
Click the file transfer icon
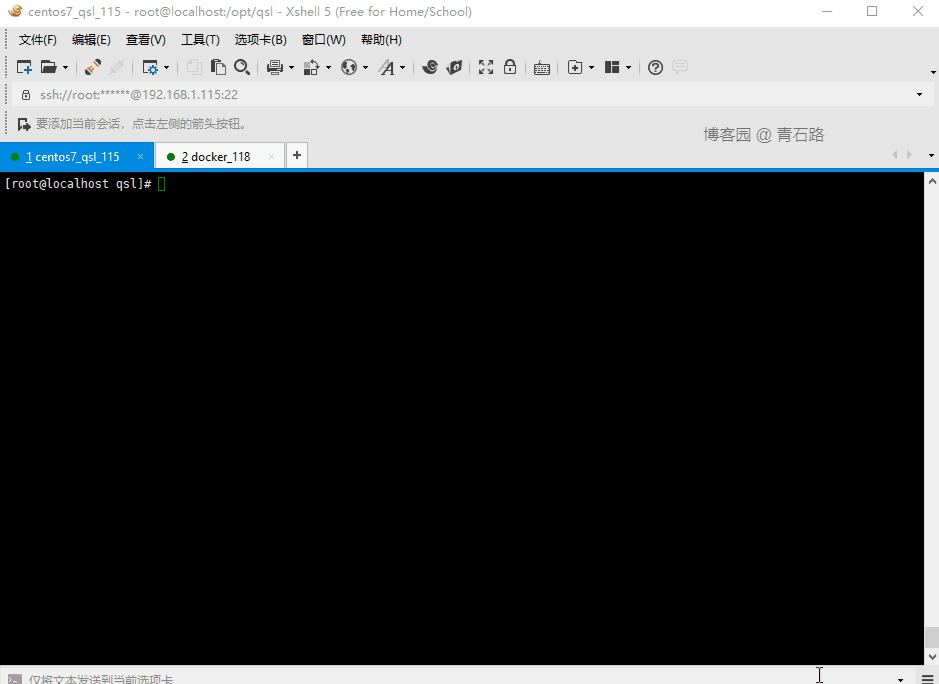[x=311, y=67]
